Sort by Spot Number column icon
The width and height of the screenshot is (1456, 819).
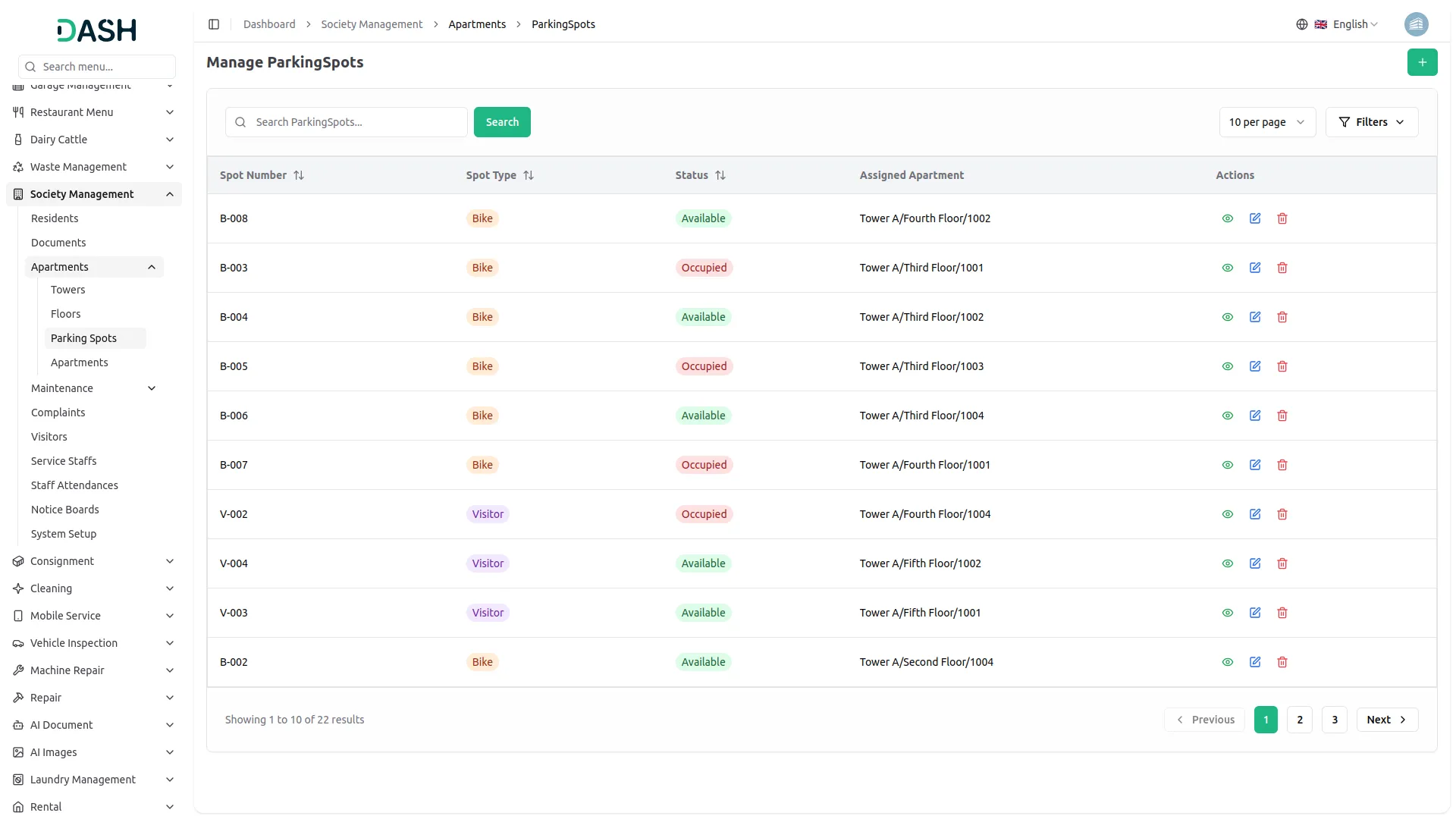299,175
